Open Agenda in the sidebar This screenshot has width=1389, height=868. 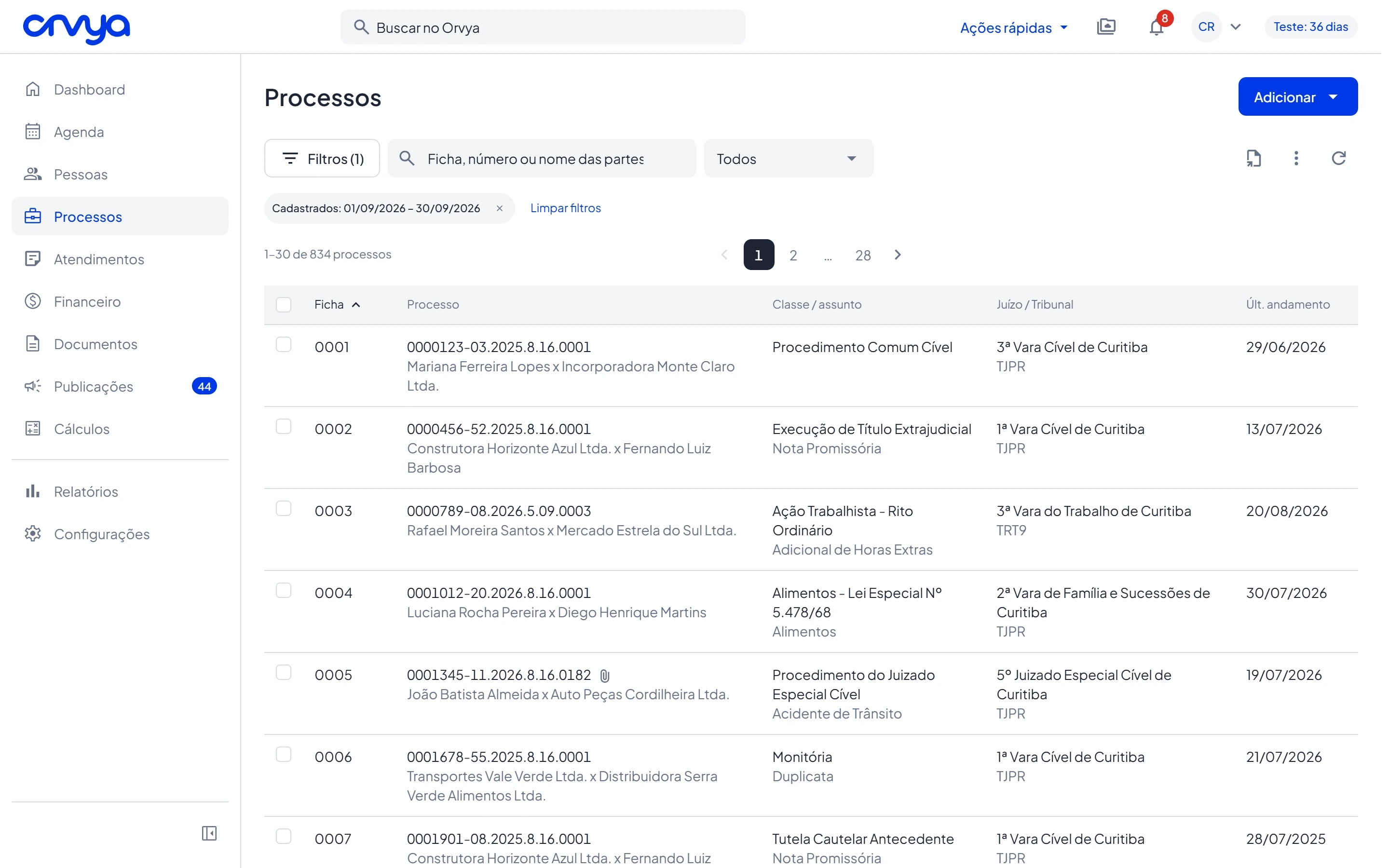(120, 132)
